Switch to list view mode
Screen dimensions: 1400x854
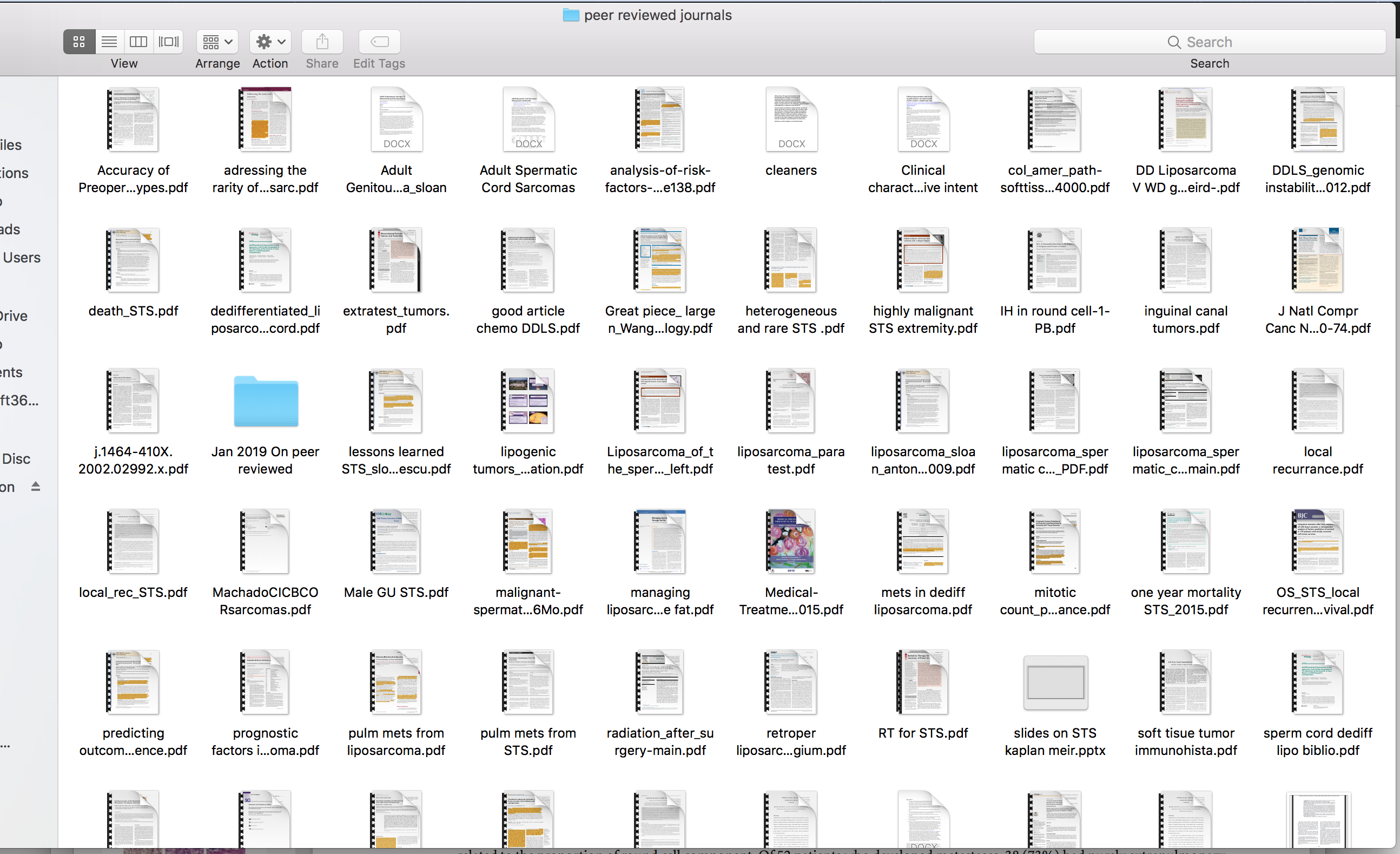coord(109,42)
